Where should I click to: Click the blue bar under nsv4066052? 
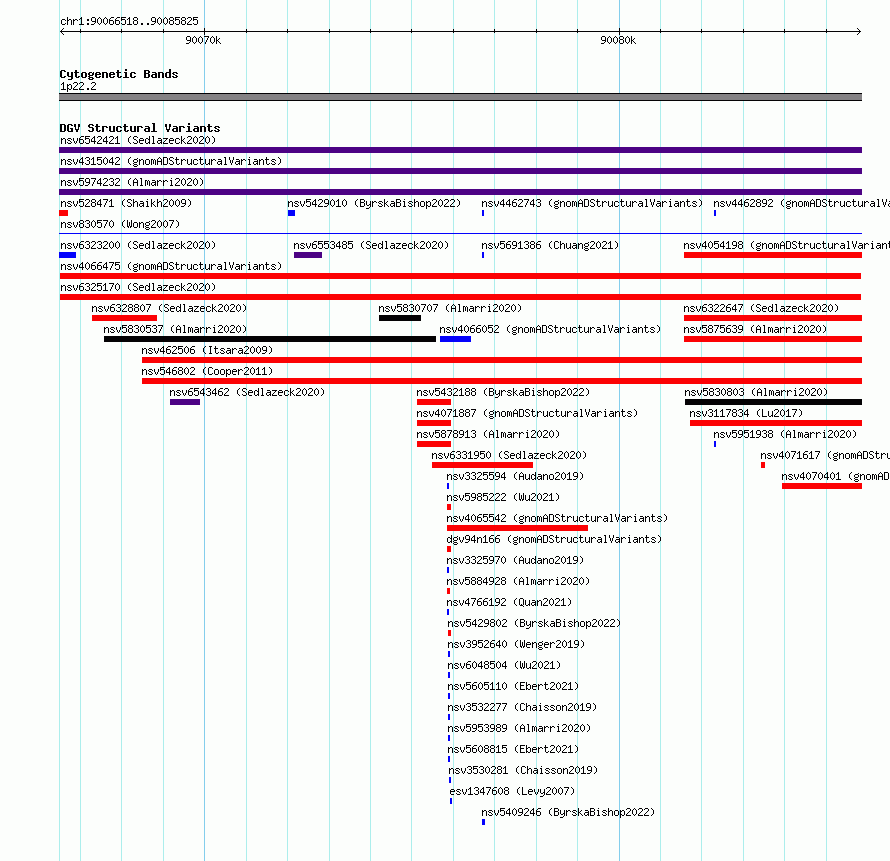click(x=455, y=339)
